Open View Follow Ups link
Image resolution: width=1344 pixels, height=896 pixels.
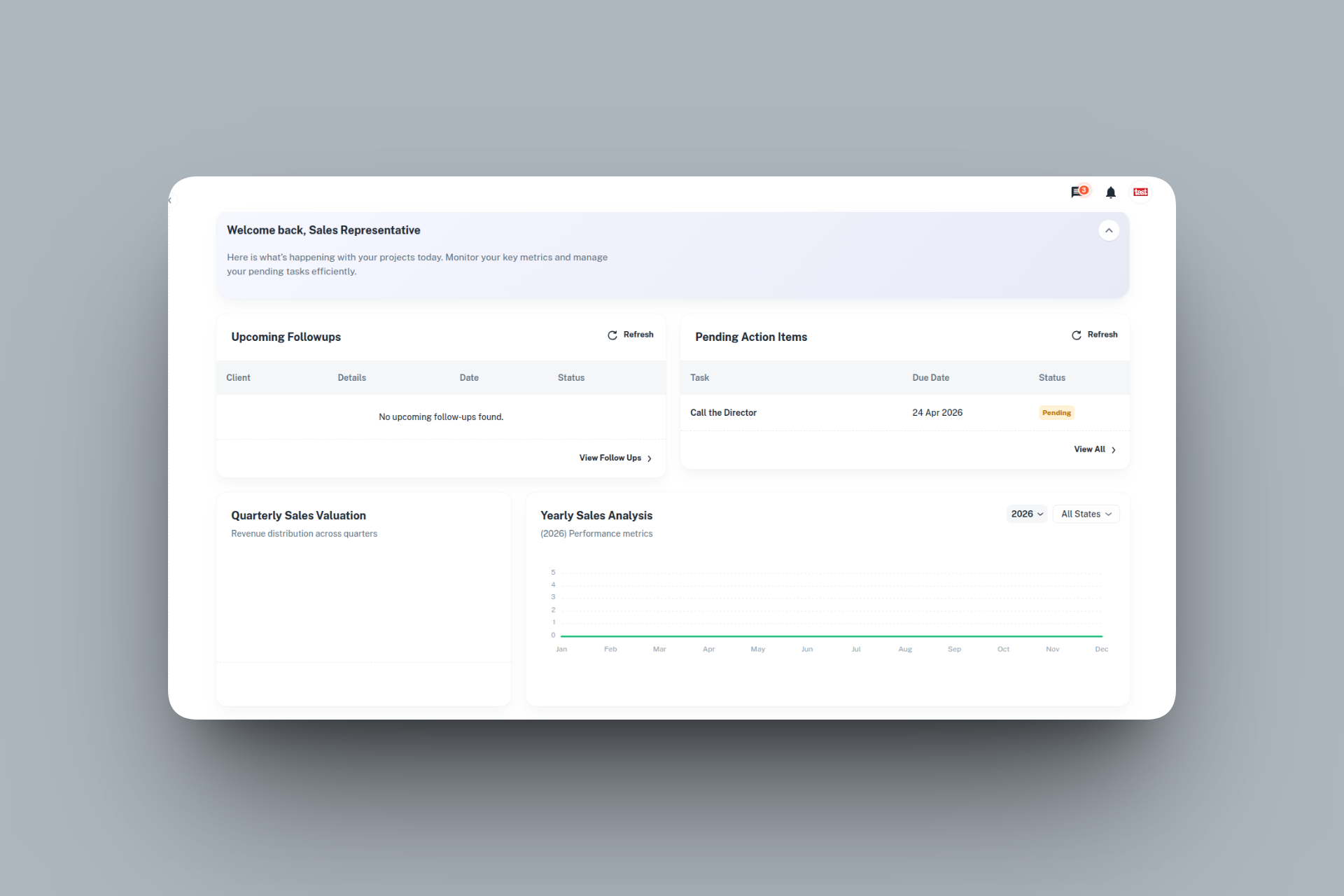pos(615,458)
